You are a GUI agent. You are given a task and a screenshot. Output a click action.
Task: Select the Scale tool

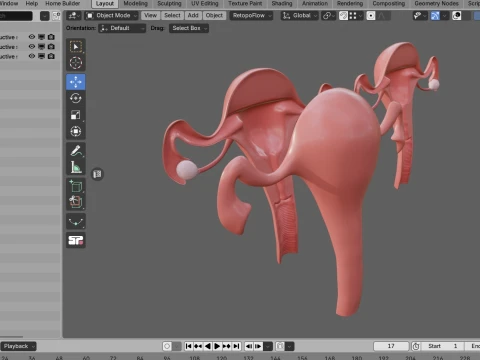point(76,115)
